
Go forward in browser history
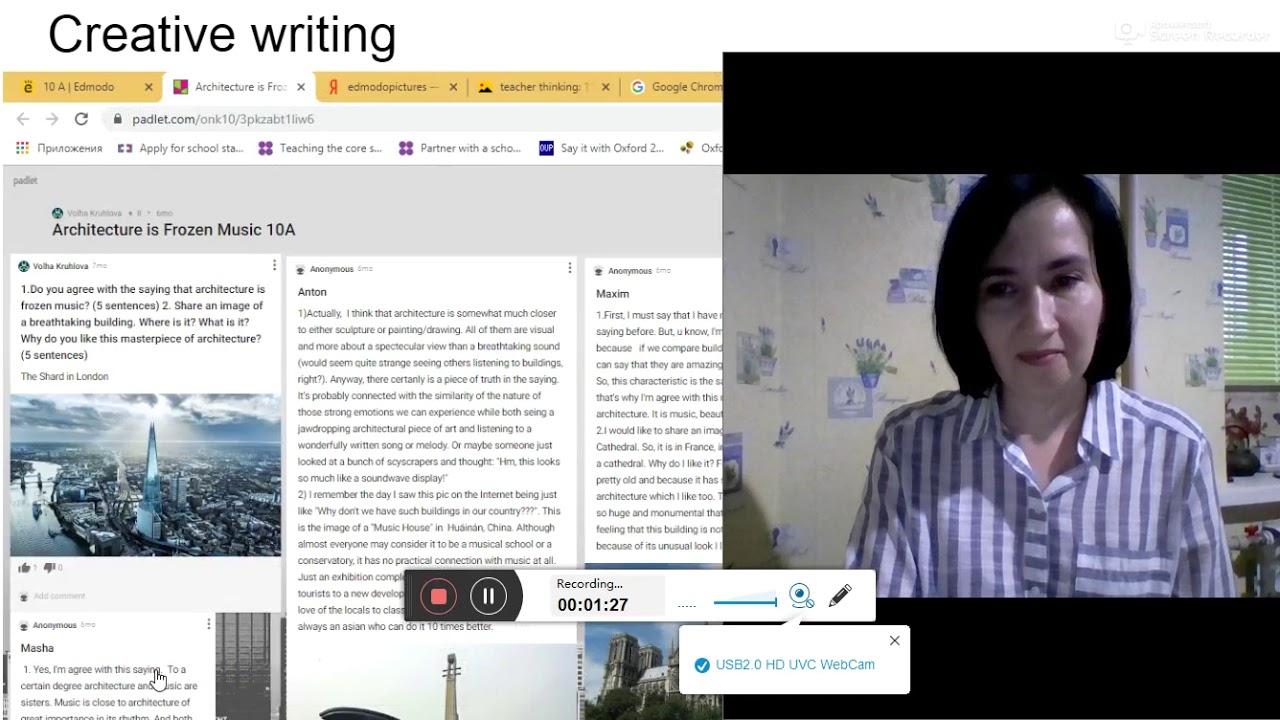52,119
